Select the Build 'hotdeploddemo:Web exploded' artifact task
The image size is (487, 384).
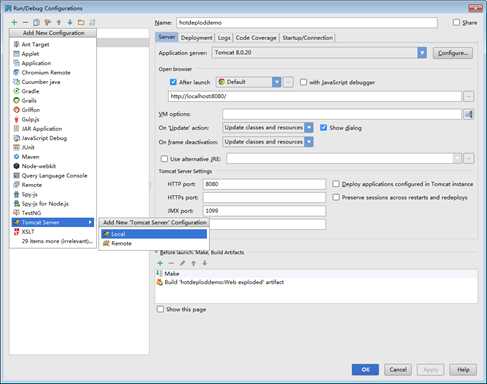[220, 282]
